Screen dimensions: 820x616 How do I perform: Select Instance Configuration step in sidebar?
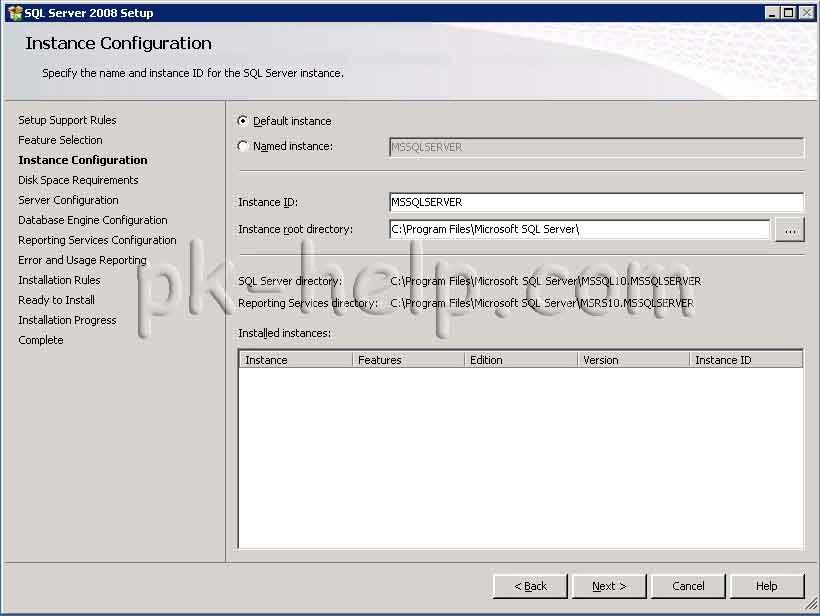[x=83, y=160]
